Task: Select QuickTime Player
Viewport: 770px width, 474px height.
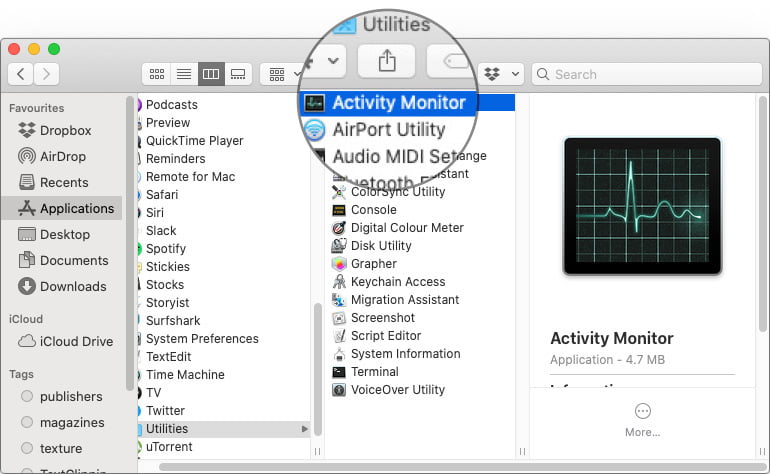Action: tap(194, 141)
